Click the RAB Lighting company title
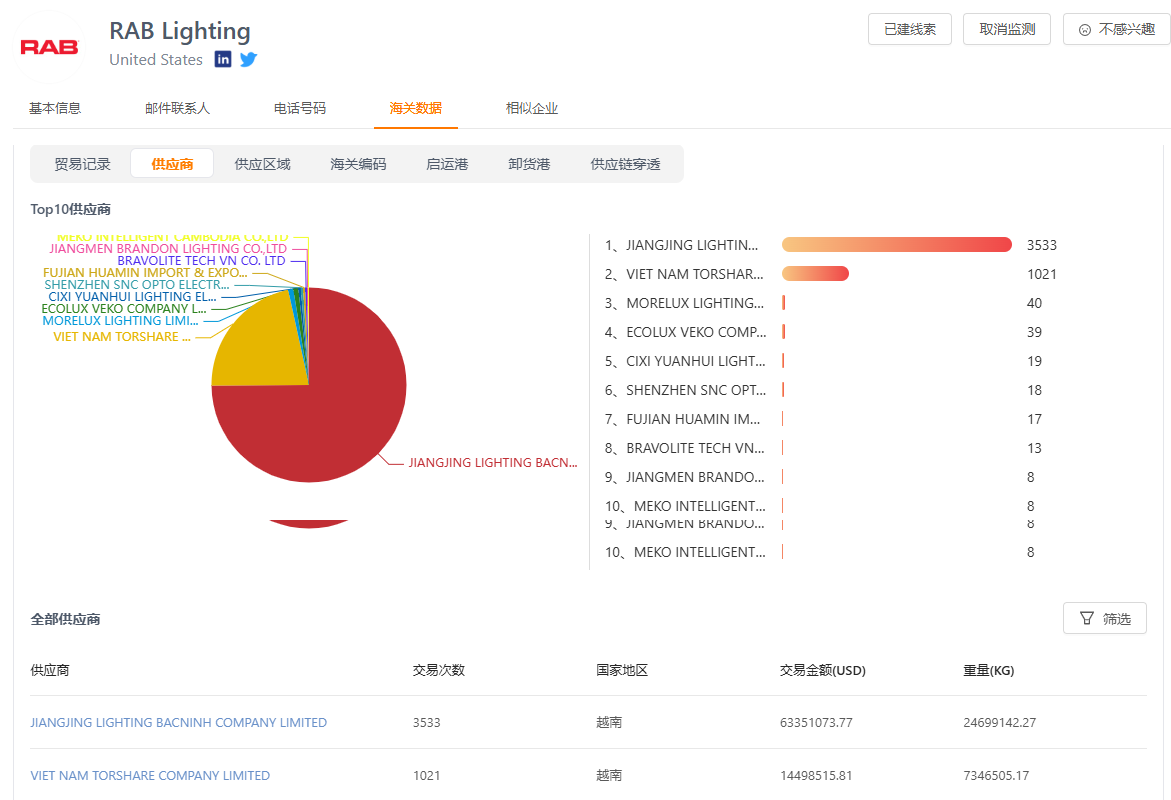1171x800 pixels. click(x=180, y=31)
